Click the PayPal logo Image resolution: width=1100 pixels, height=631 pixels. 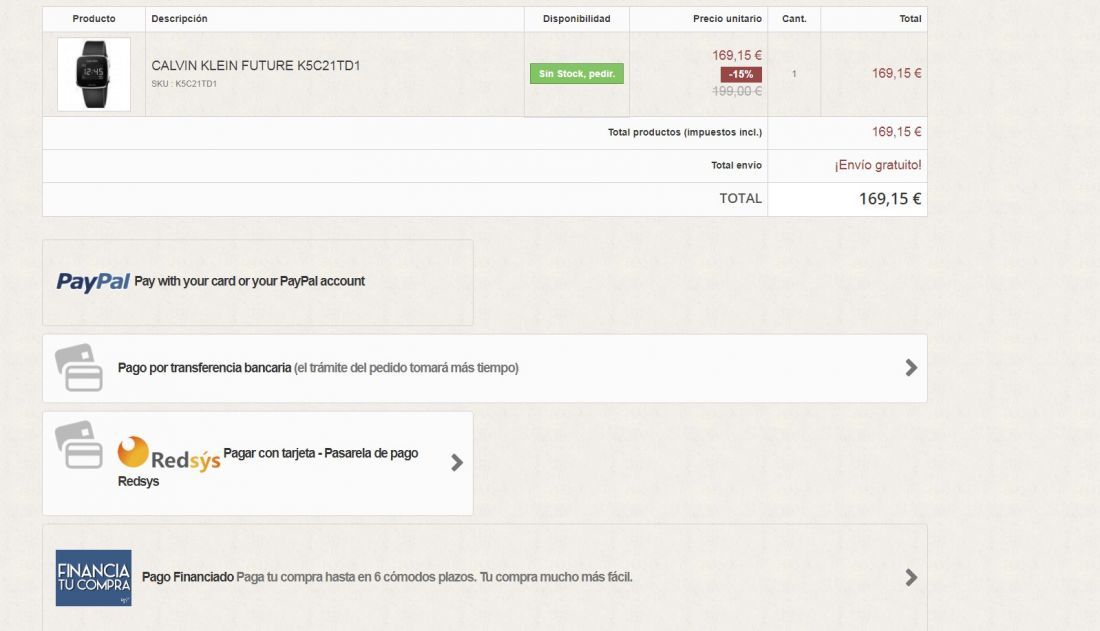[93, 281]
